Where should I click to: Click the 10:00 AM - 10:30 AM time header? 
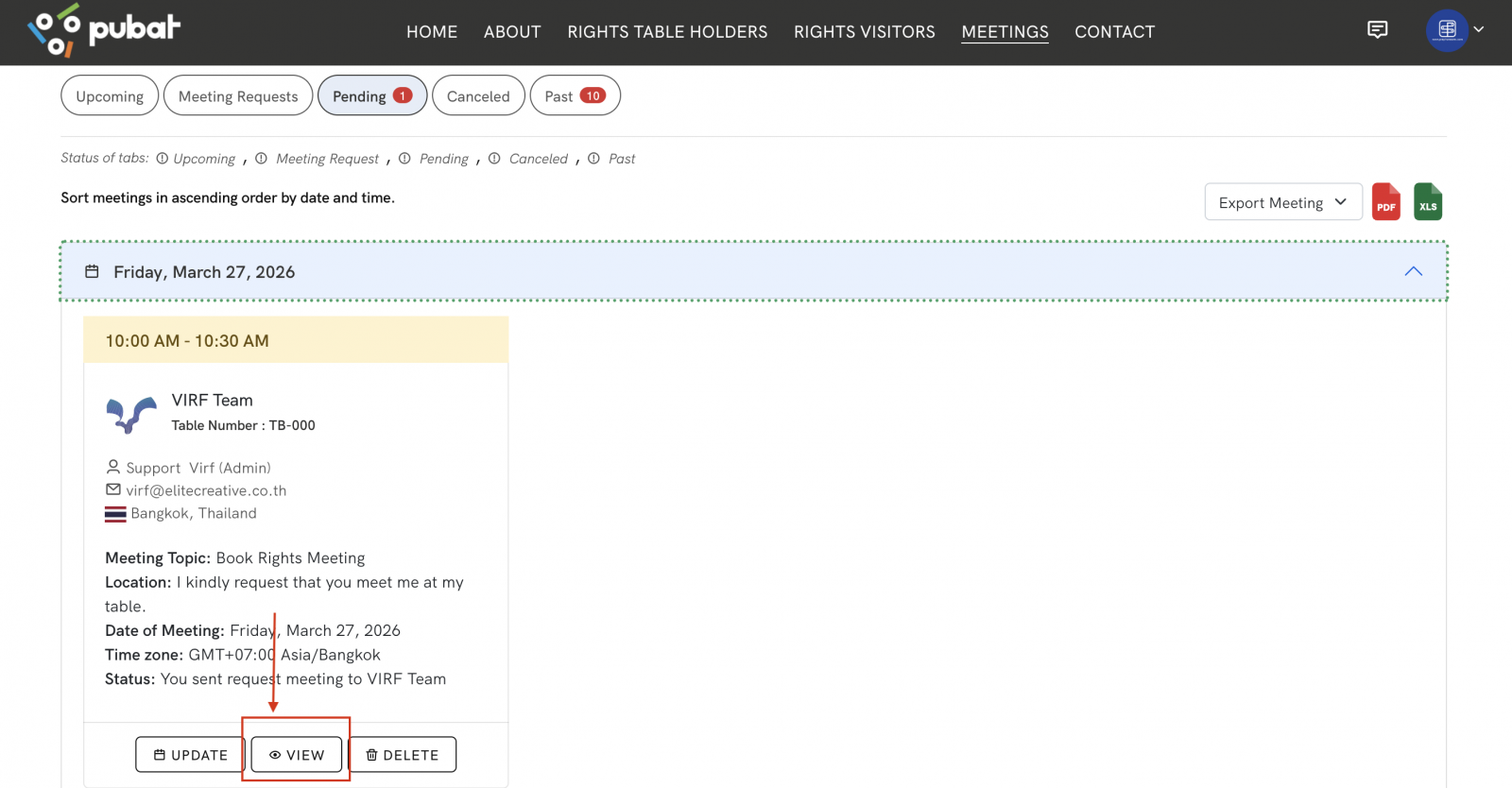[296, 340]
